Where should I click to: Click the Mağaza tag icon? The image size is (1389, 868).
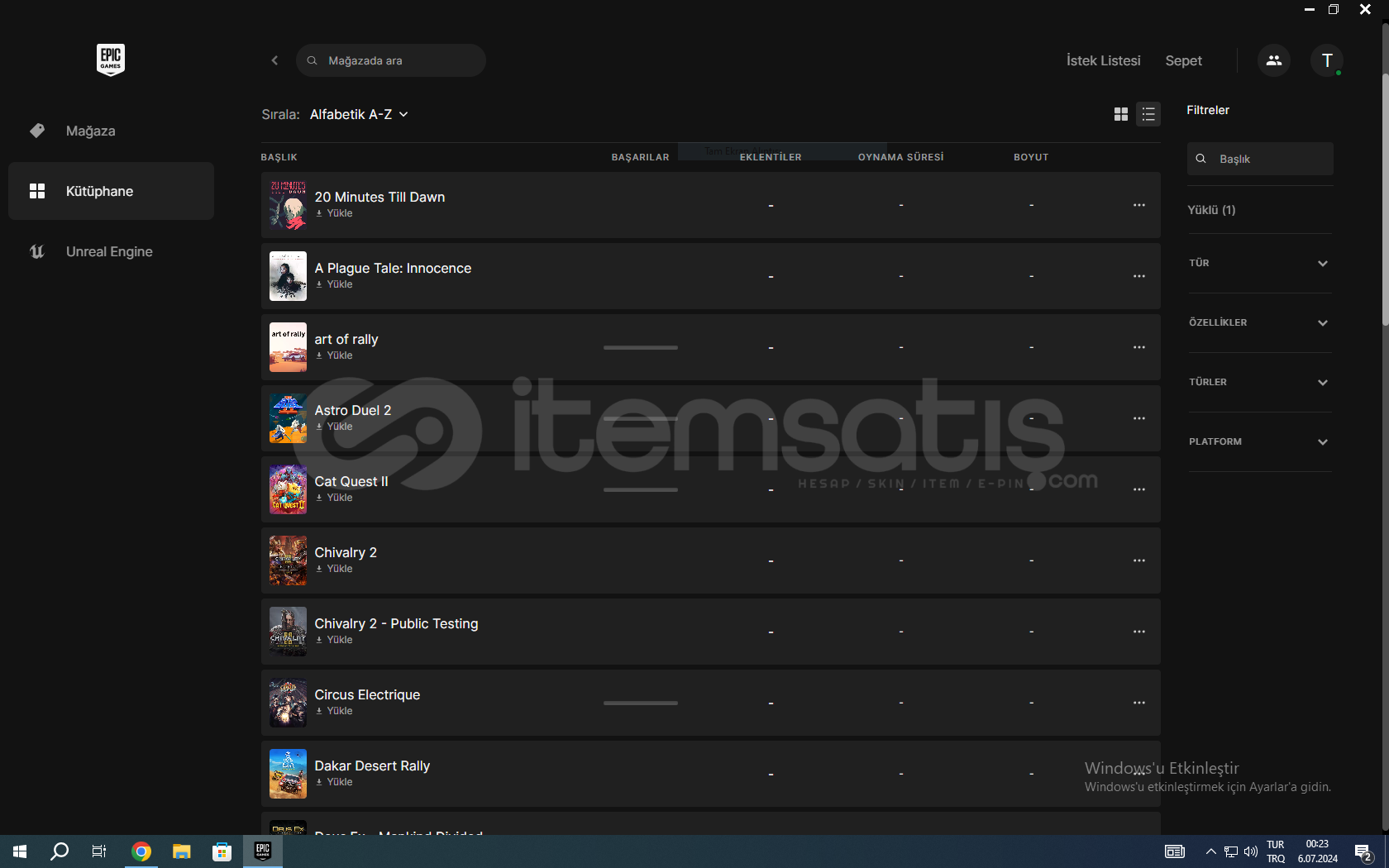[x=37, y=131]
